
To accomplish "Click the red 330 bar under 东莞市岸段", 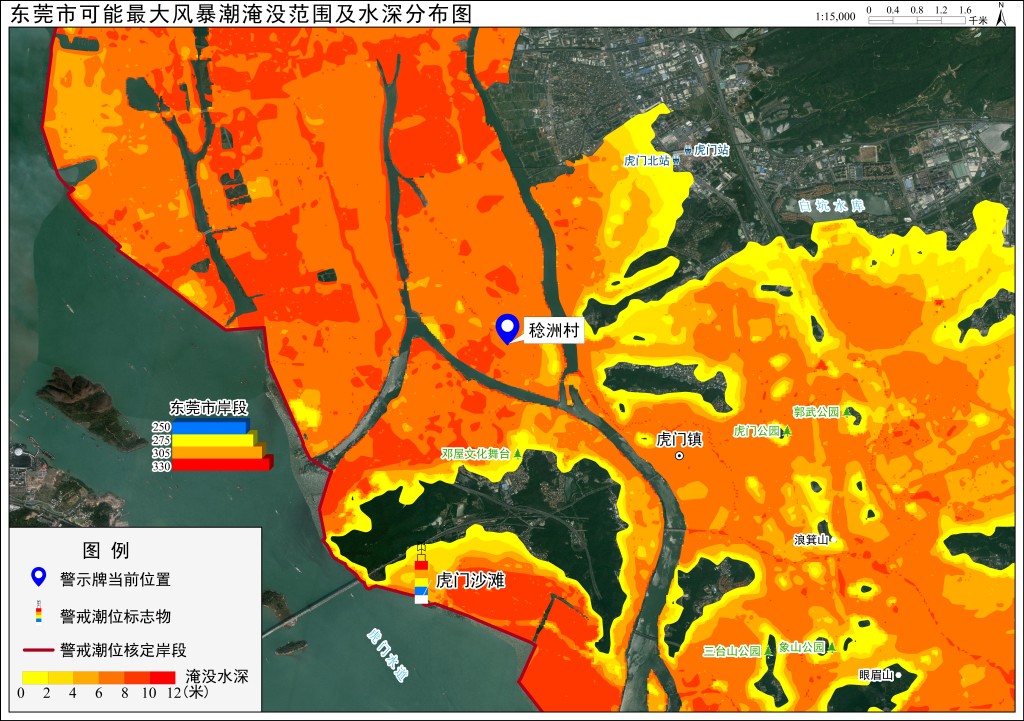I will (x=222, y=464).
